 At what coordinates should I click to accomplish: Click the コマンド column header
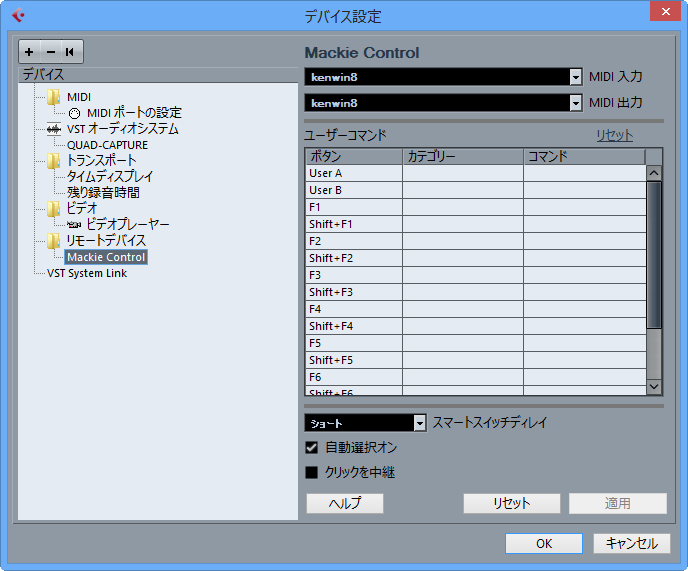(x=584, y=156)
